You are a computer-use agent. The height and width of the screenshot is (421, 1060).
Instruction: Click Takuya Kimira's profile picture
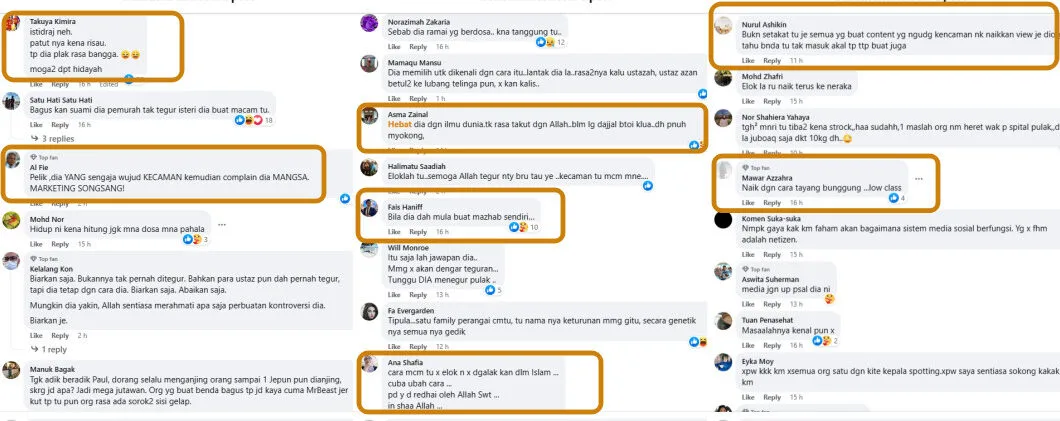click(x=13, y=25)
